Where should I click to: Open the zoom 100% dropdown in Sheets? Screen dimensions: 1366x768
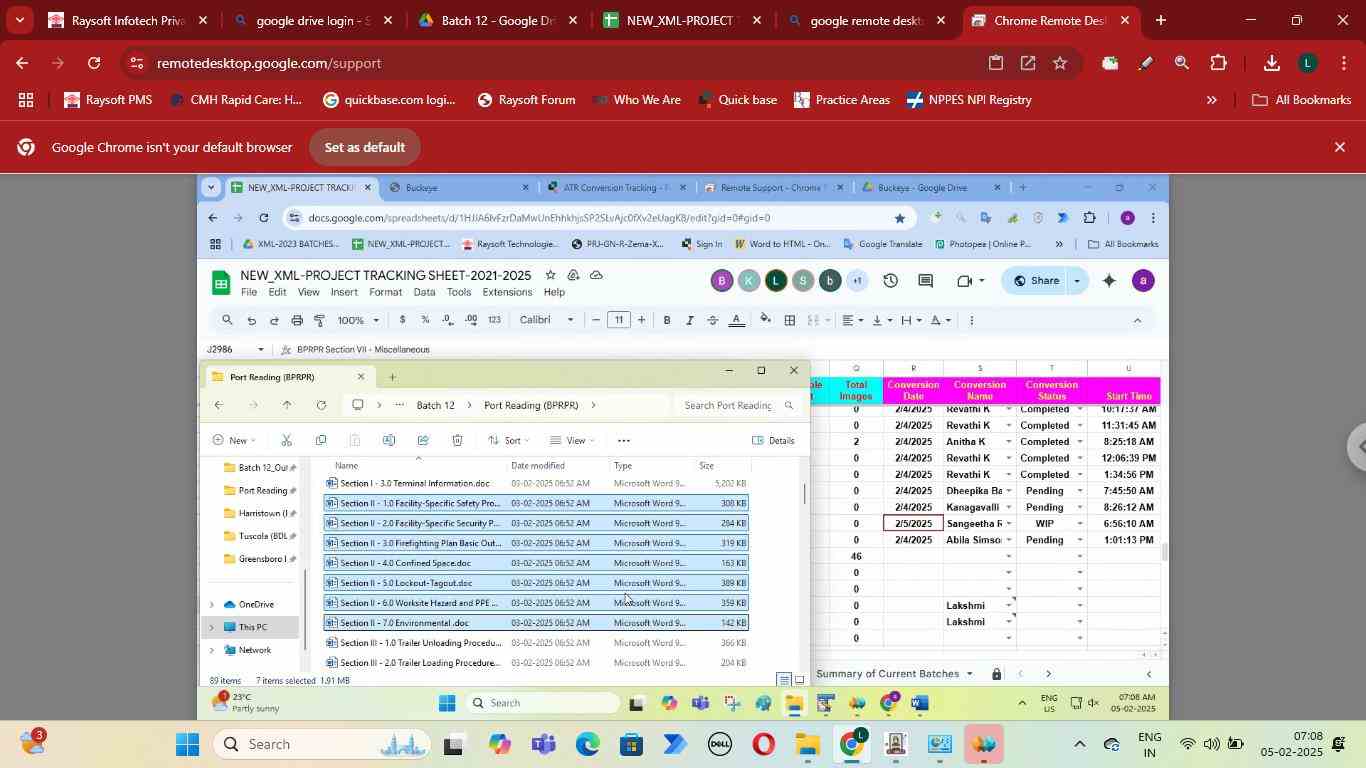[358, 320]
